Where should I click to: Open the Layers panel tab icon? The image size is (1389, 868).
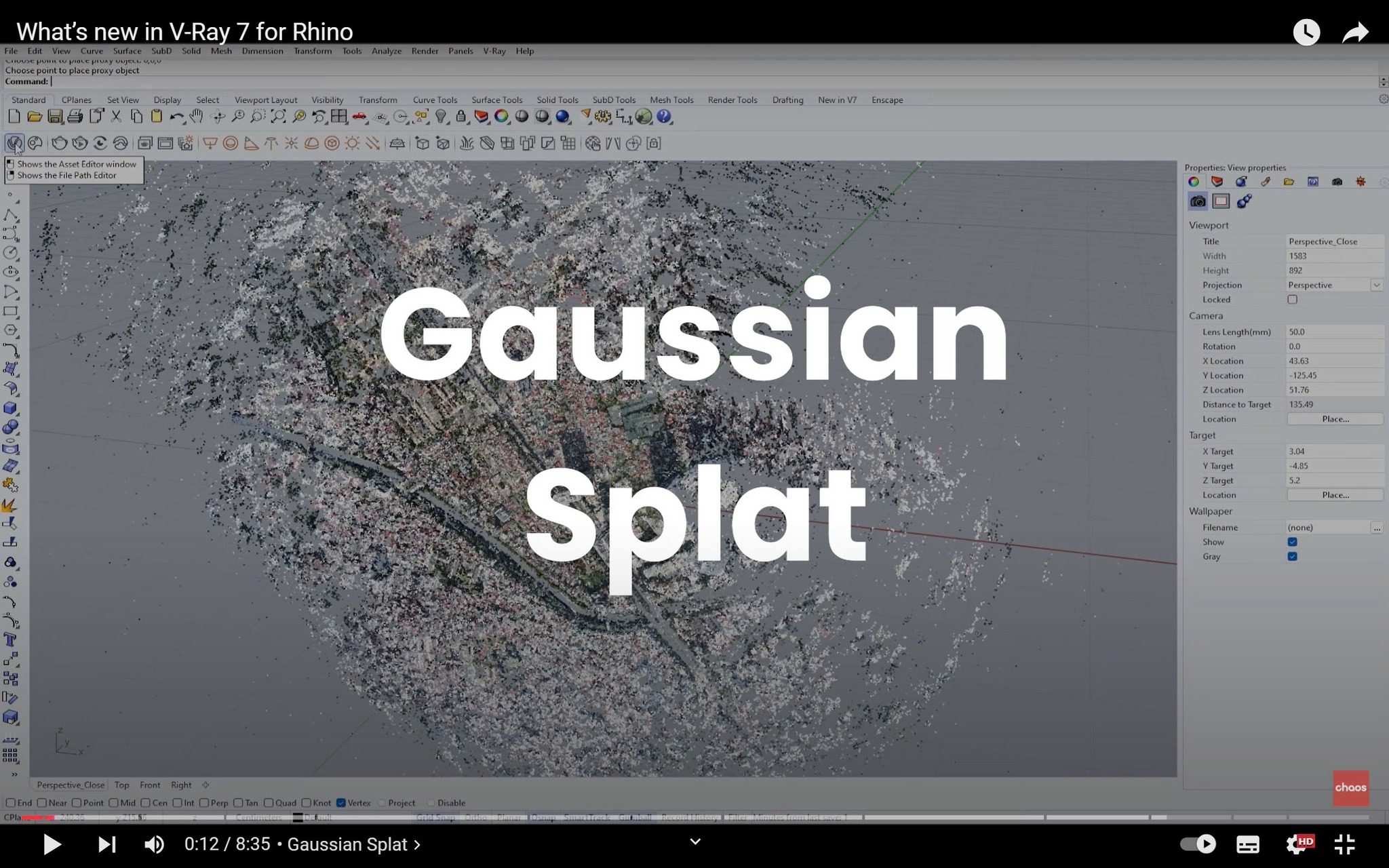click(1217, 182)
